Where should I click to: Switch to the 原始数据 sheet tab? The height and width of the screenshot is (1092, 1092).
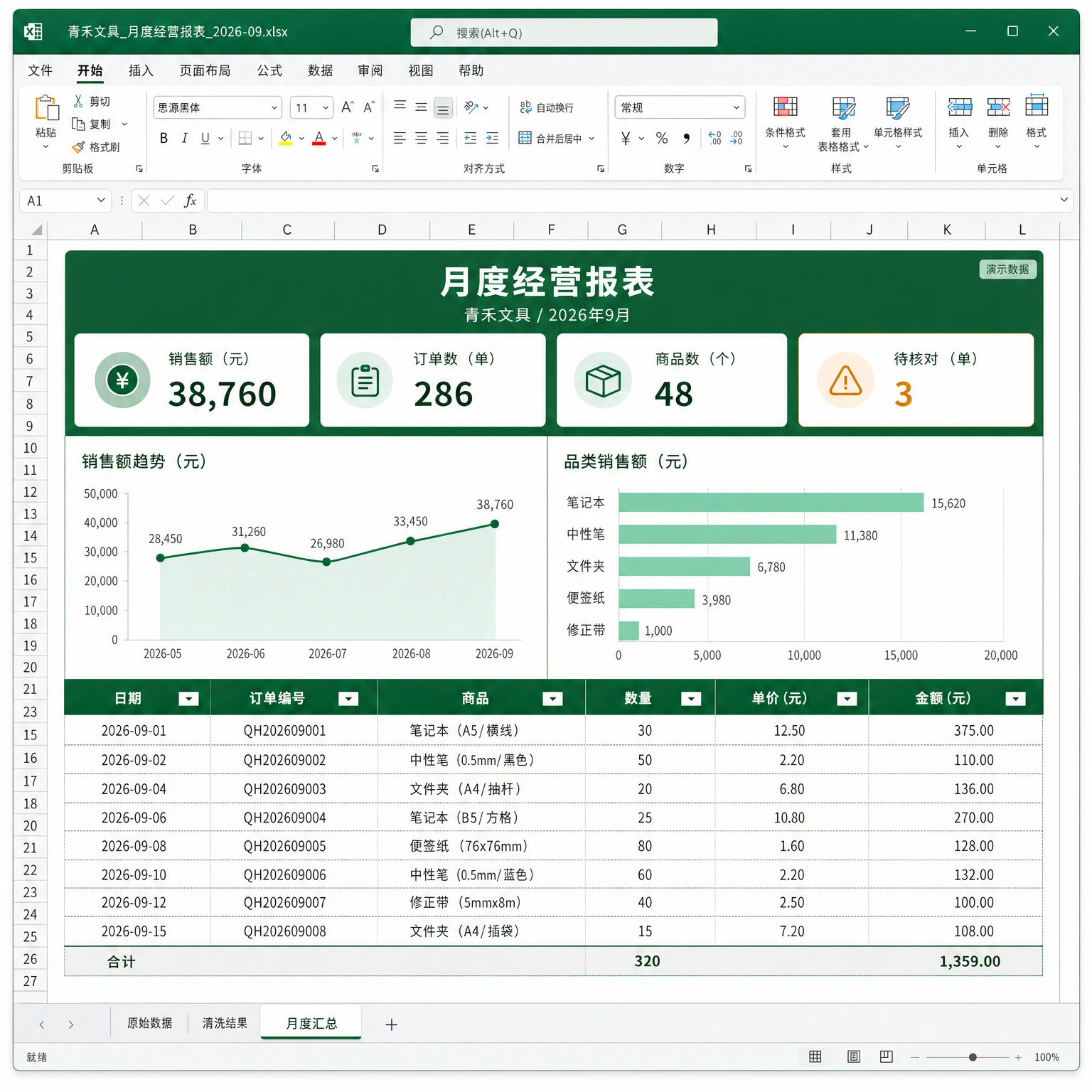click(149, 1023)
